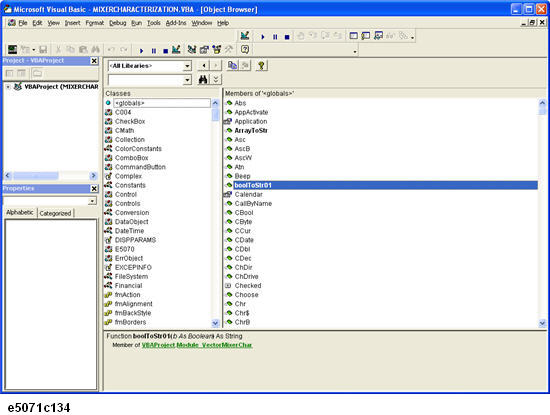The image size is (550, 415).
Task: Click Break pause button on standard toolbar
Action: point(154,51)
